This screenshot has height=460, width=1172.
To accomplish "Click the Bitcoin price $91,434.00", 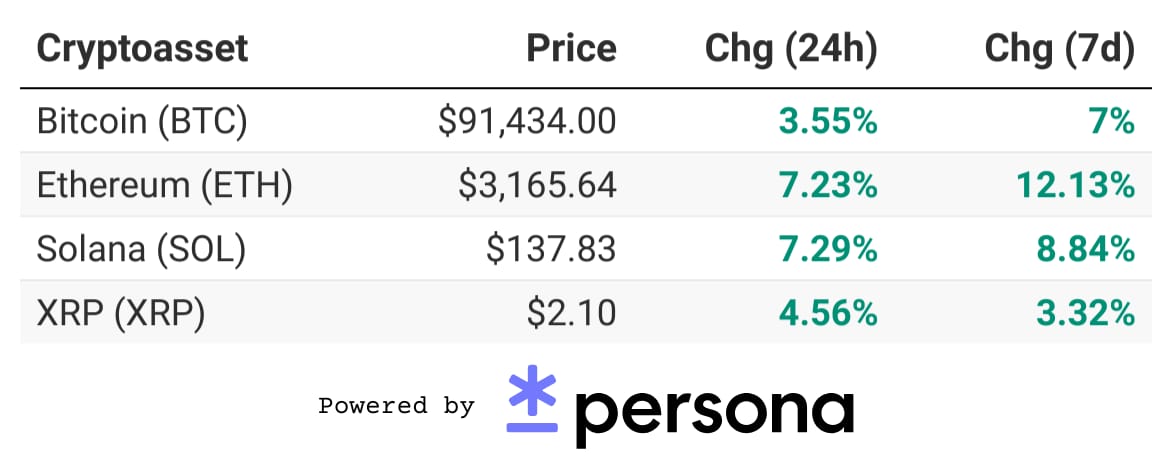I will (527, 121).
